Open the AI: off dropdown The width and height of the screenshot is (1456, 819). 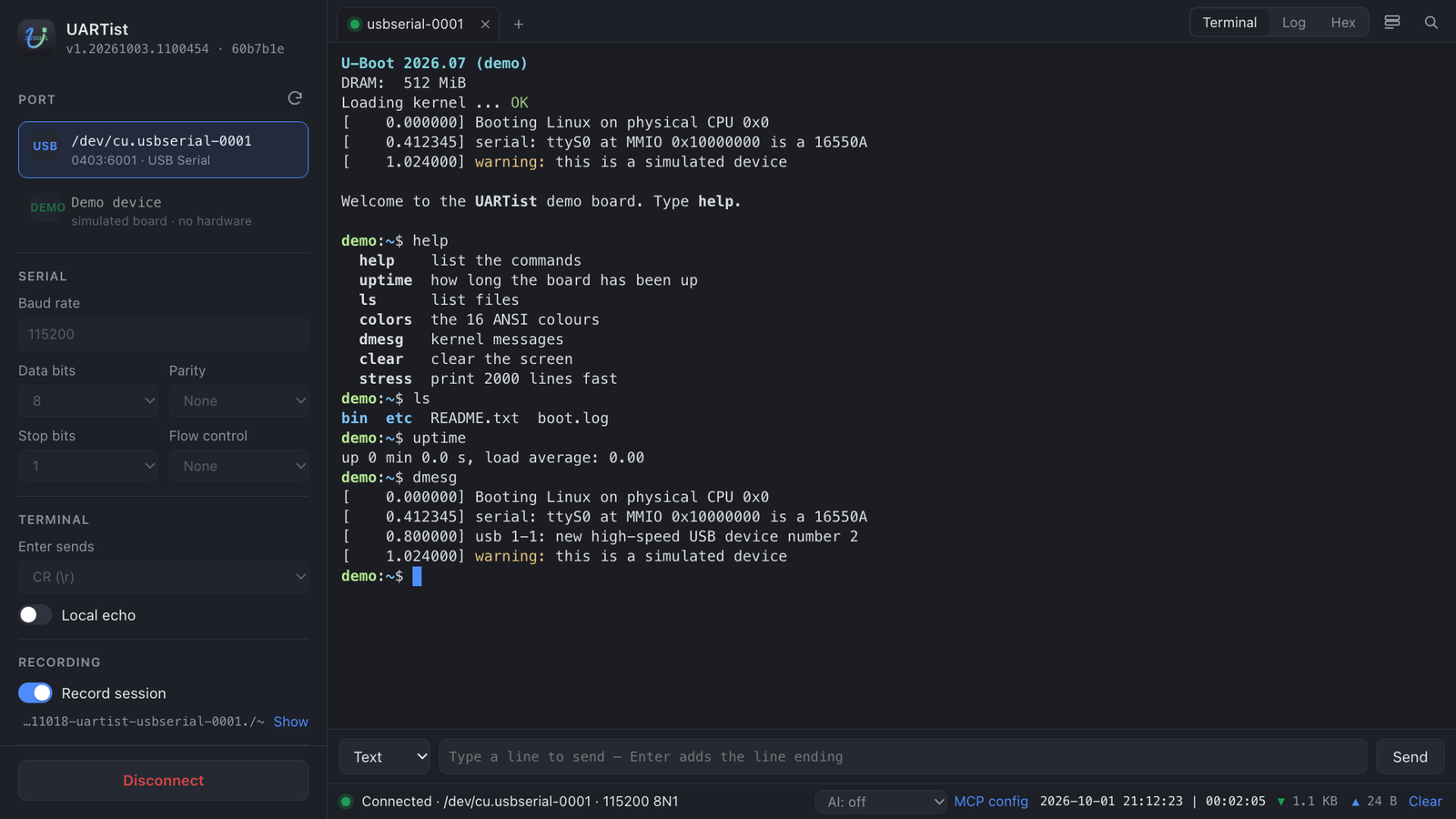(882, 802)
